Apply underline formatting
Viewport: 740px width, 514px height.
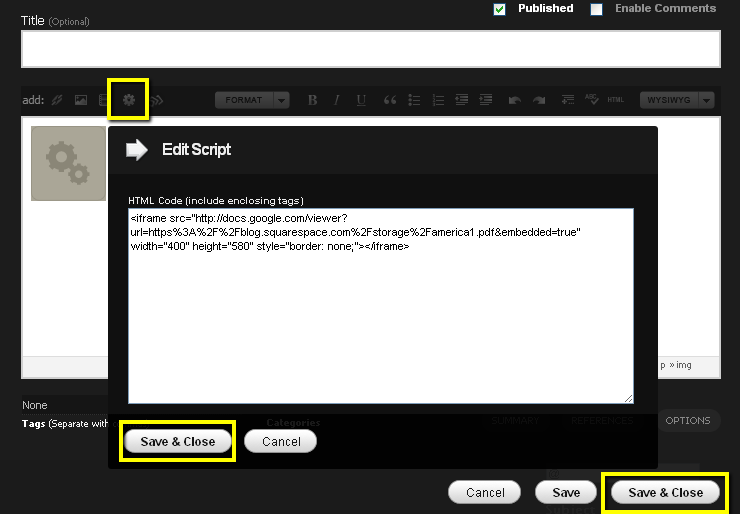click(x=361, y=100)
